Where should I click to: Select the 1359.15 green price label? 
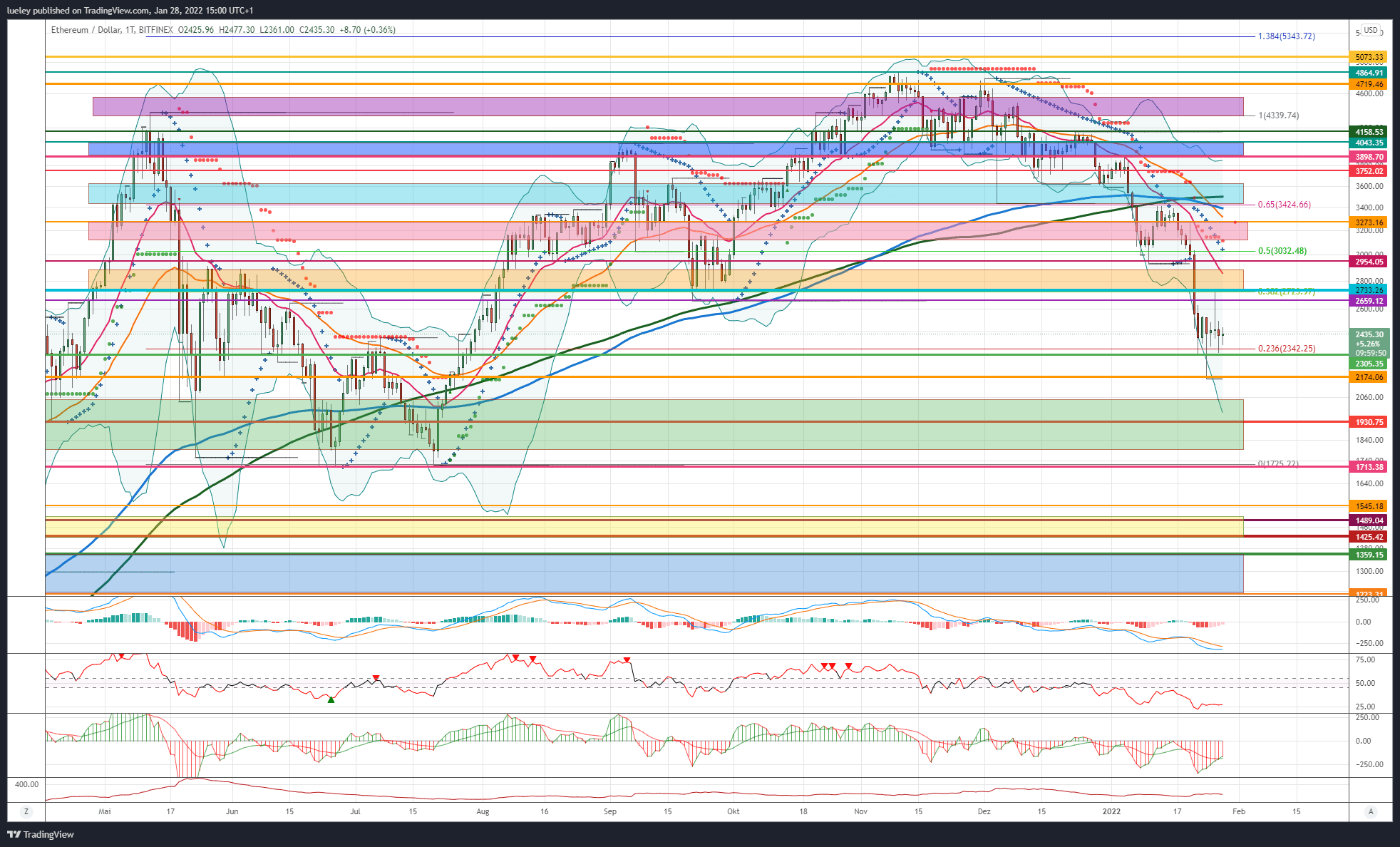tap(1369, 555)
